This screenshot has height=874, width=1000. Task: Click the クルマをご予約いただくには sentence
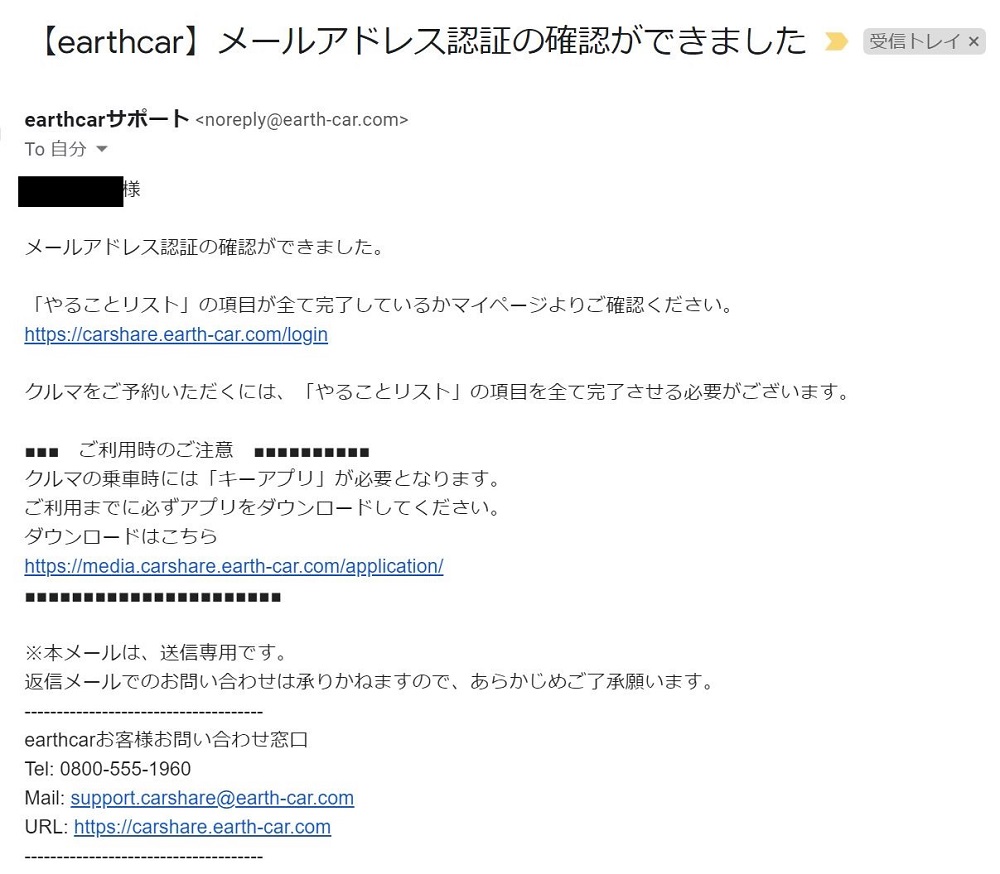[439, 391]
